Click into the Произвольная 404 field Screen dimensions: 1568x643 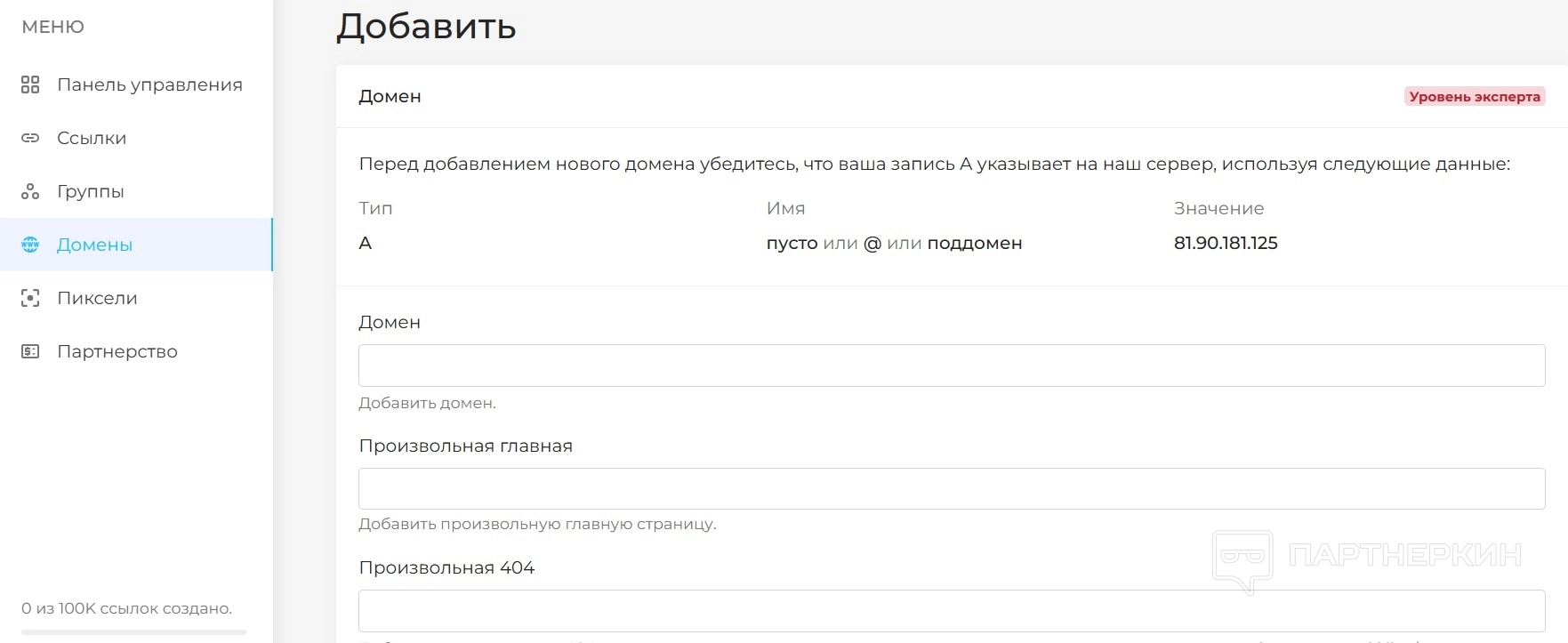tap(951, 611)
